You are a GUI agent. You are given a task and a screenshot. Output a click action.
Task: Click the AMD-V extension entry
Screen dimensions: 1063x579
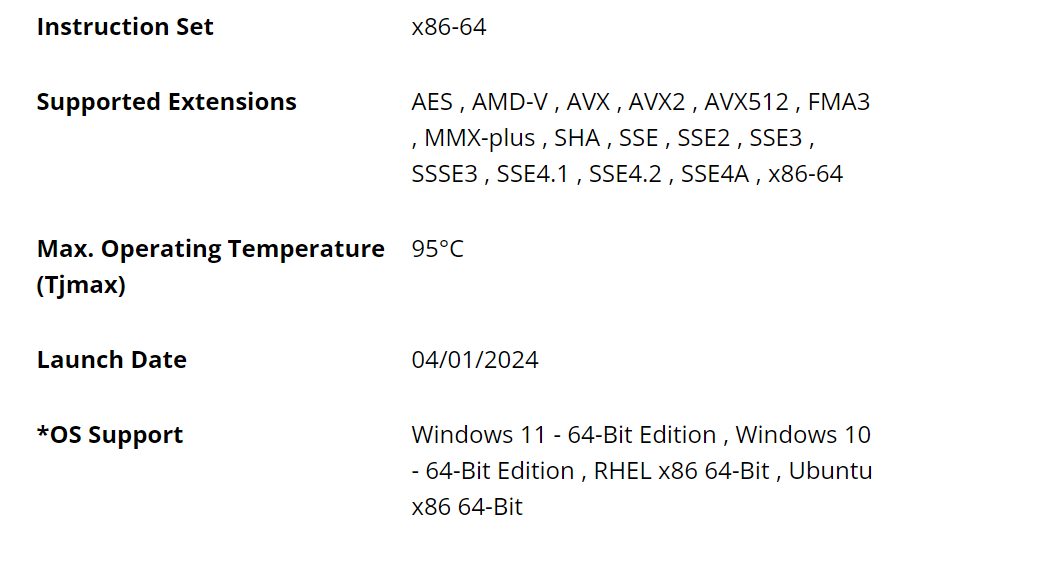point(510,102)
